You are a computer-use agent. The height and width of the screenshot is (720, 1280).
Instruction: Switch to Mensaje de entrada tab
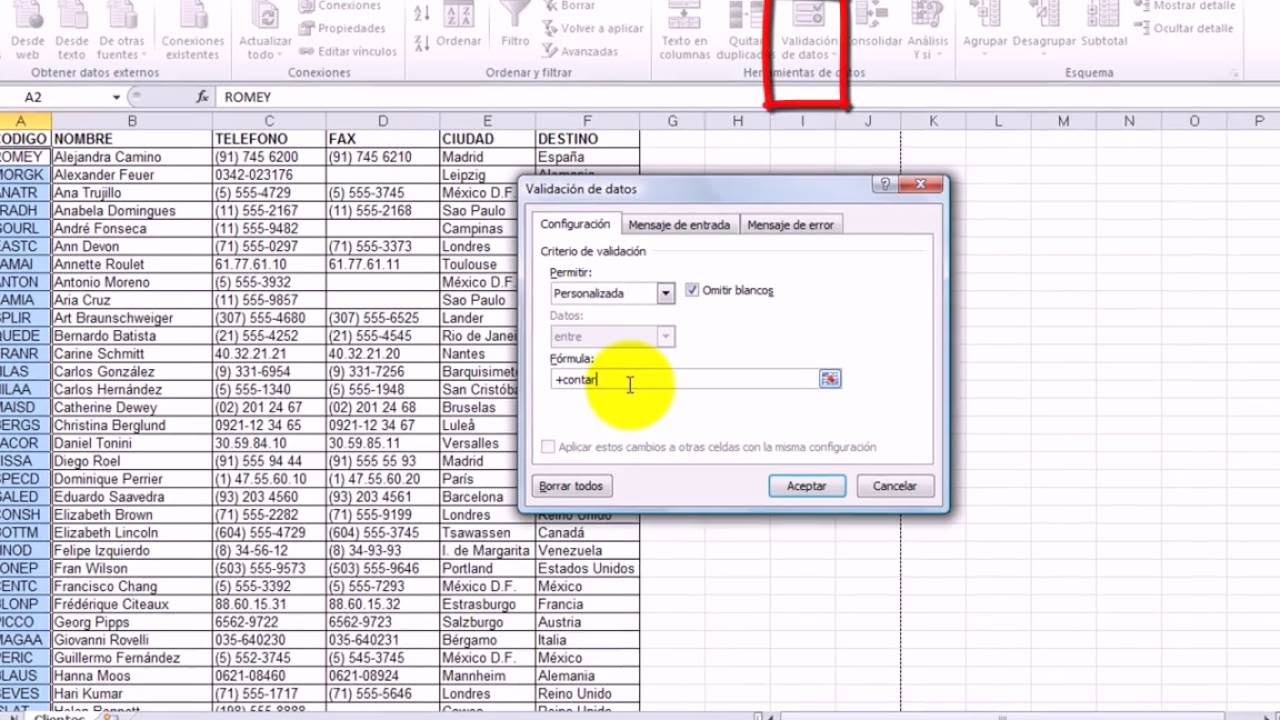(x=681, y=225)
